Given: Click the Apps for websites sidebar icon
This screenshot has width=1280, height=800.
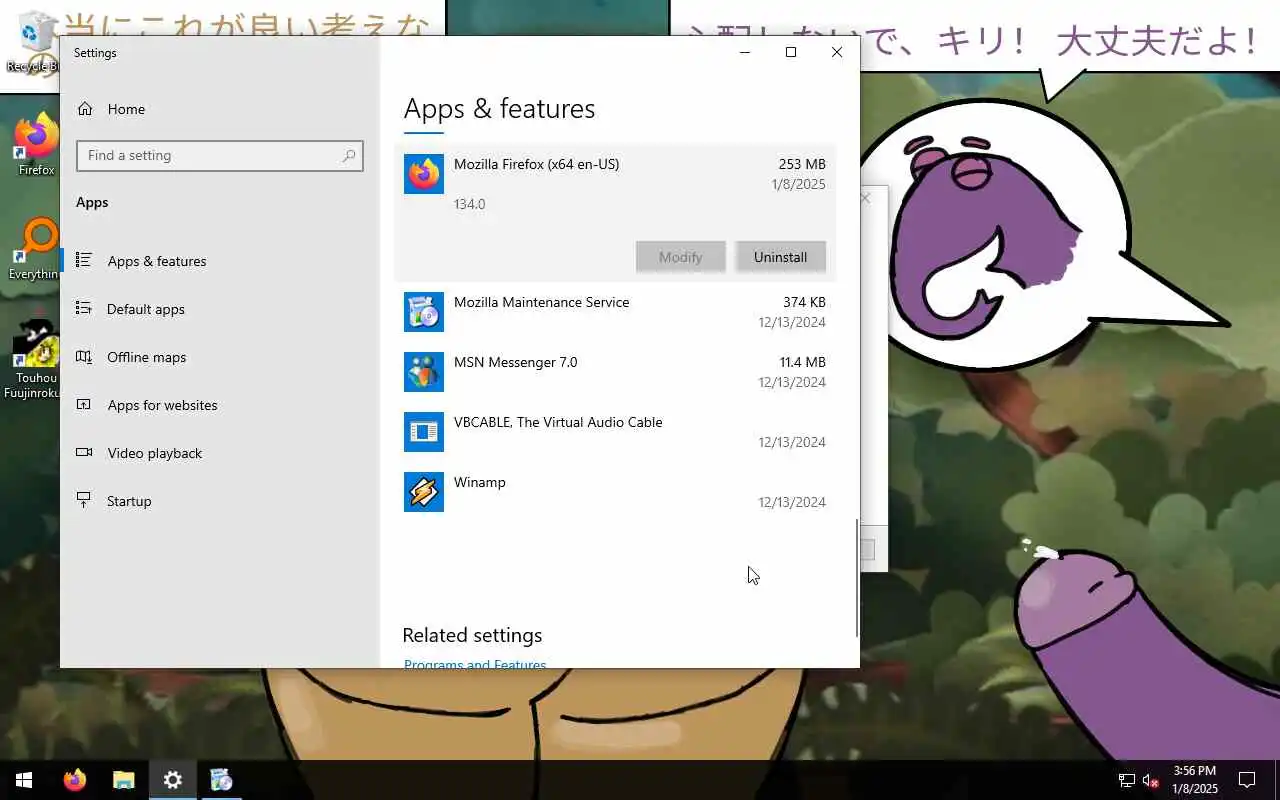Looking at the screenshot, I should coord(84,404).
